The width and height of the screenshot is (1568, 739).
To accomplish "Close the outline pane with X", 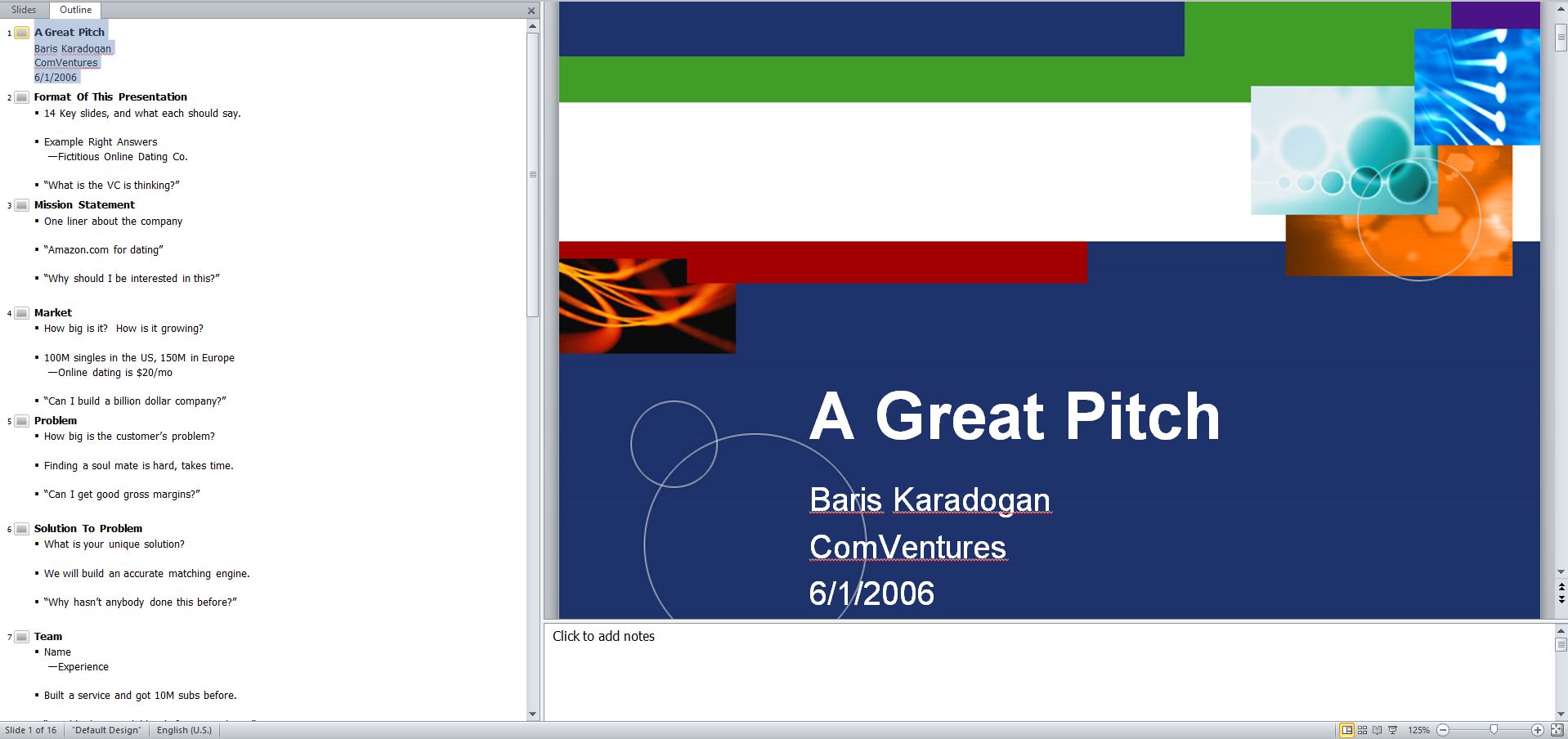I will click(531, 11).
